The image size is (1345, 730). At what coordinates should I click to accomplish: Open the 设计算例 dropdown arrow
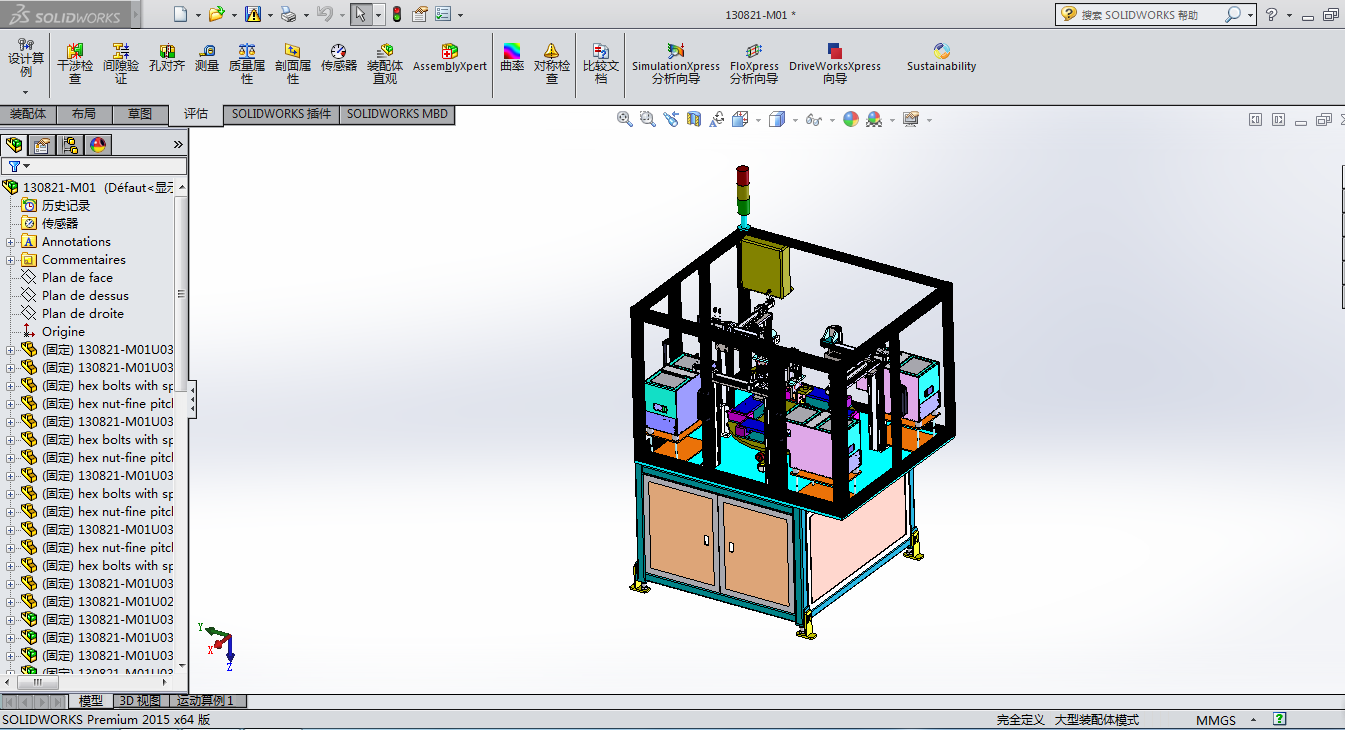click(26, 92)
